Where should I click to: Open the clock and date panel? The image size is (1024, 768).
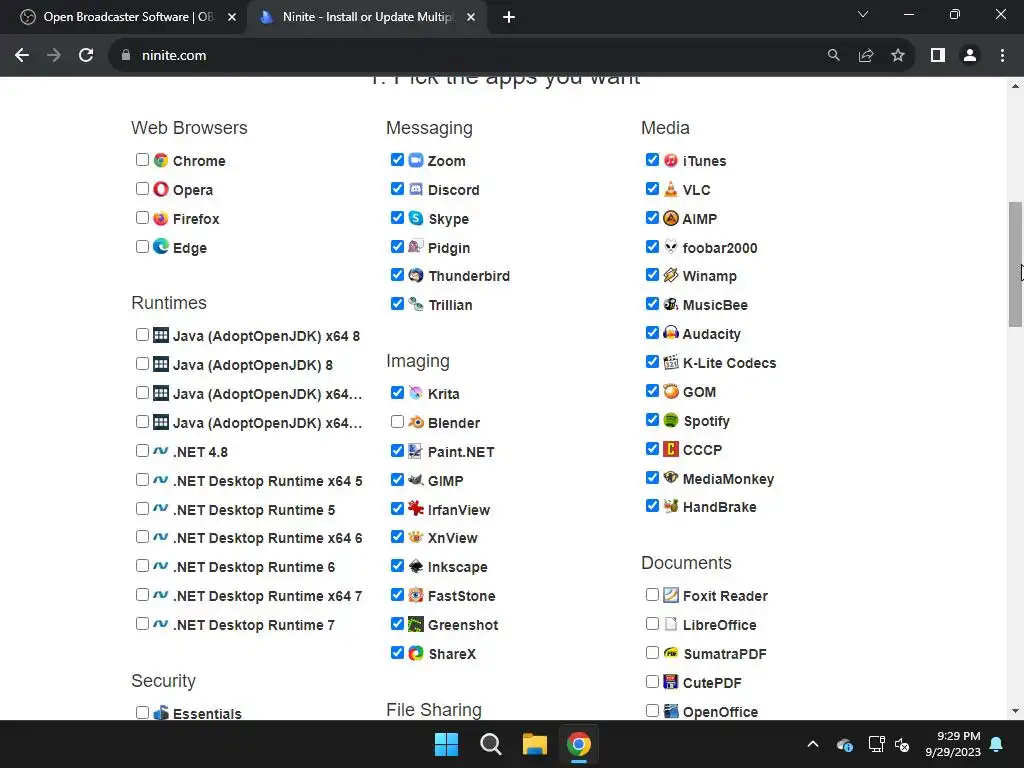click(x=953, y=744)
